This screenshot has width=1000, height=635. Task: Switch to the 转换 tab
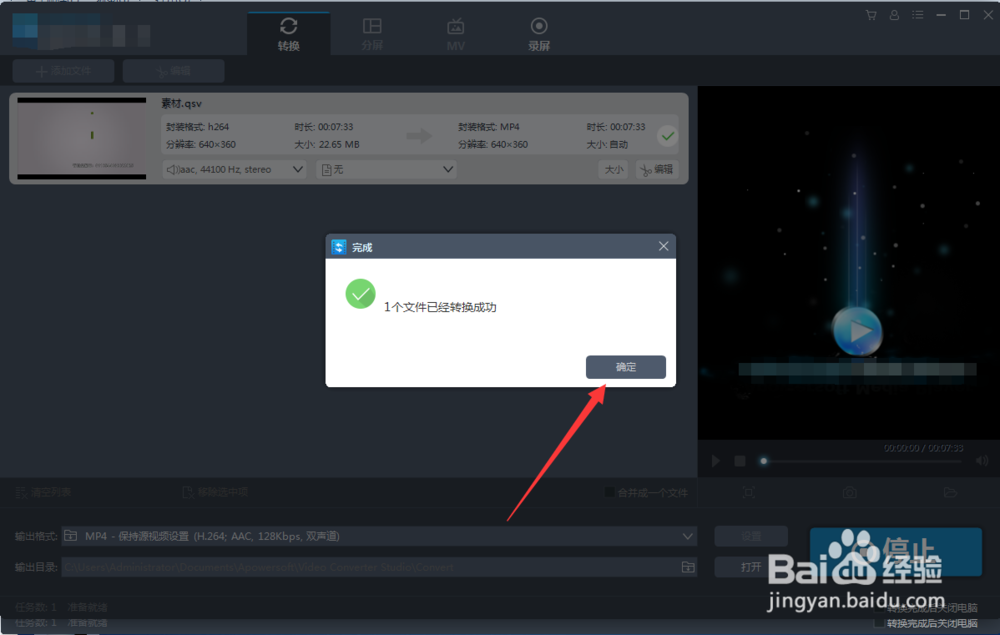click(288, 34)
